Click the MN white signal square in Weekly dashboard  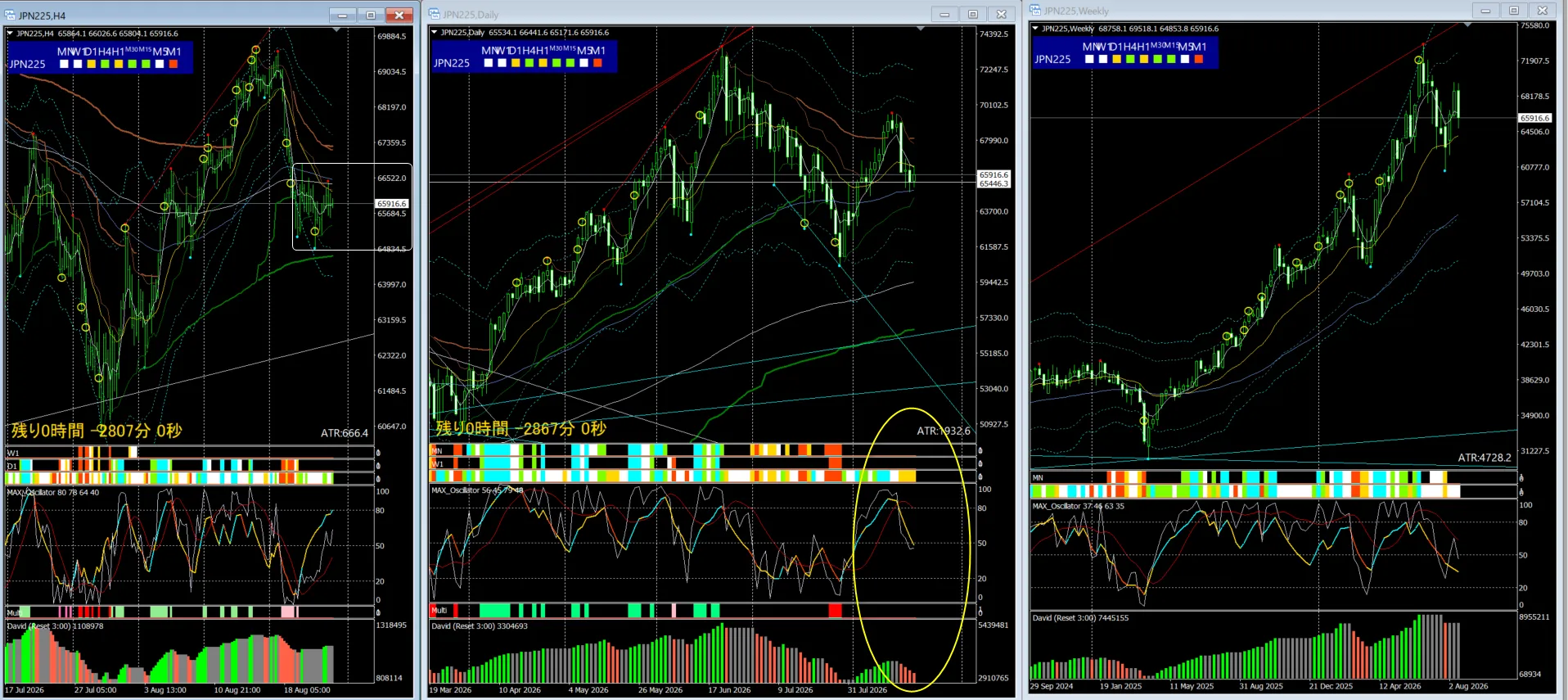click(x=1089, y=59)
